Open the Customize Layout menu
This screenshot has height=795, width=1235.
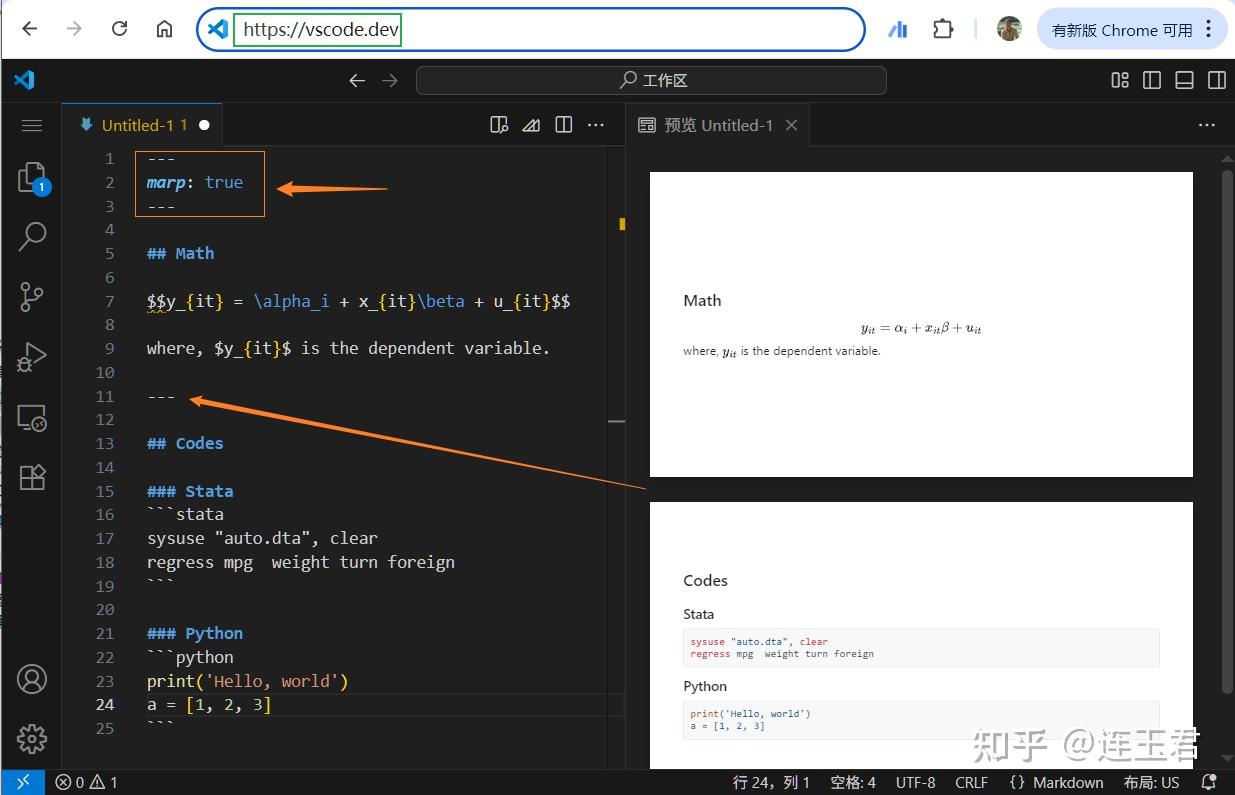pyautogui.click(x=1119, y=80)
